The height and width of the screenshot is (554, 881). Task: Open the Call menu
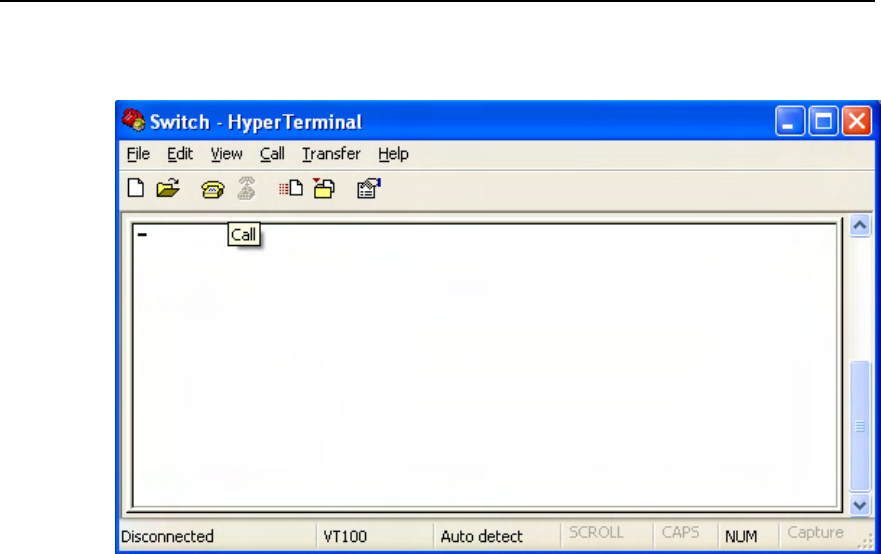(272, 154)
